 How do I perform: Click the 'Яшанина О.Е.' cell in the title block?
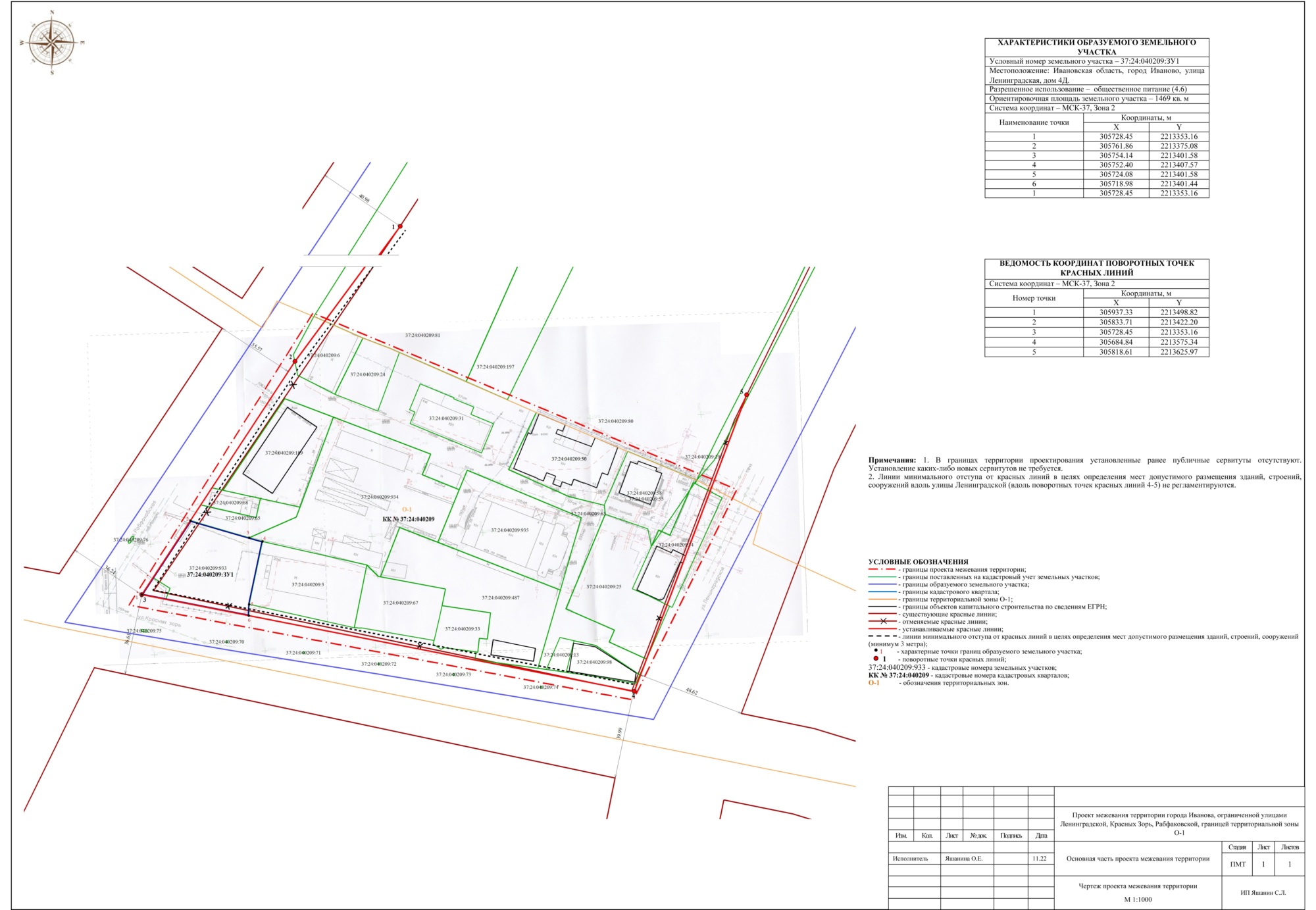coord(963,859)
